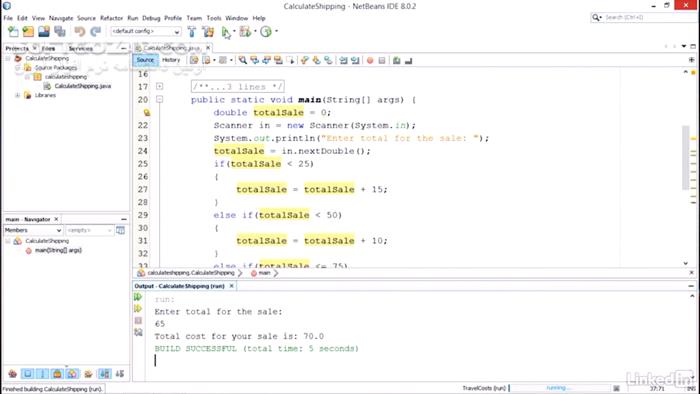Open the Debug menu
The width and height of the screenshot is (700, 394).
pyautogui.click(x=151, y=18)
